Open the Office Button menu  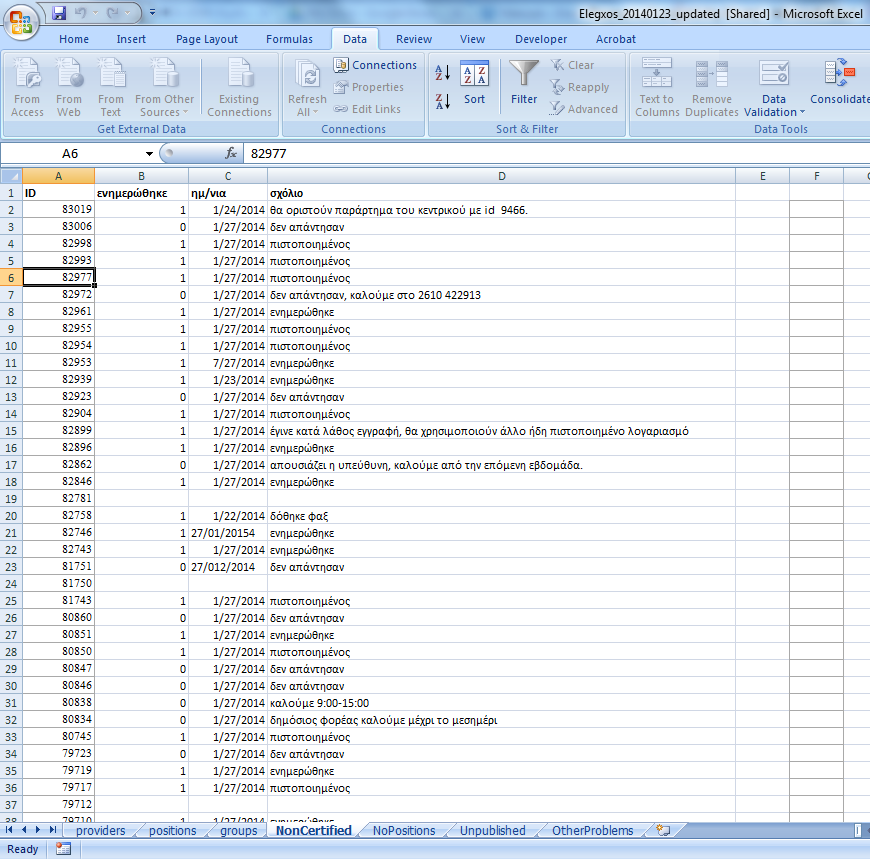pos(21,22)
